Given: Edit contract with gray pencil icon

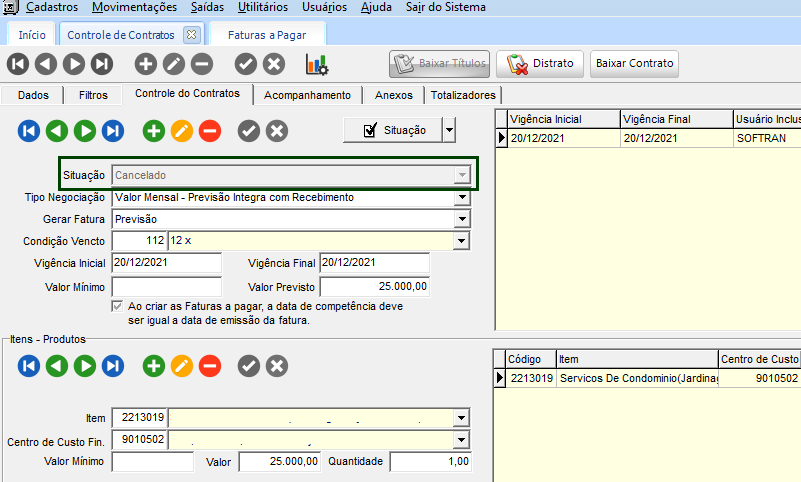Looking at the screenshot, I should click(174, 64).
